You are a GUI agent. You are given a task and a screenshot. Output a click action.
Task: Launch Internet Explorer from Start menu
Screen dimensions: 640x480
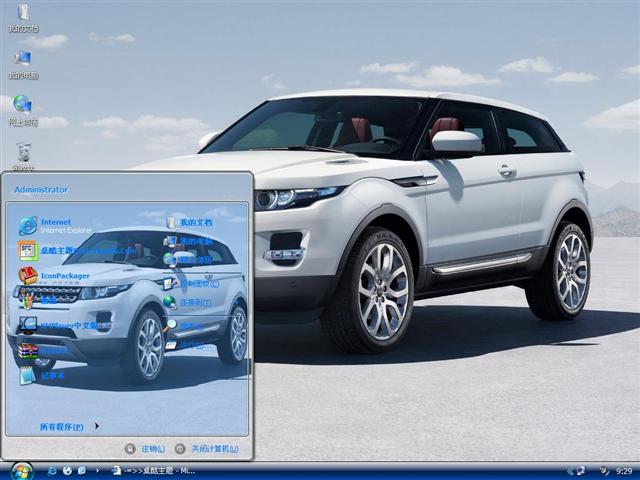pyautogui.click(x=55, y=226)
